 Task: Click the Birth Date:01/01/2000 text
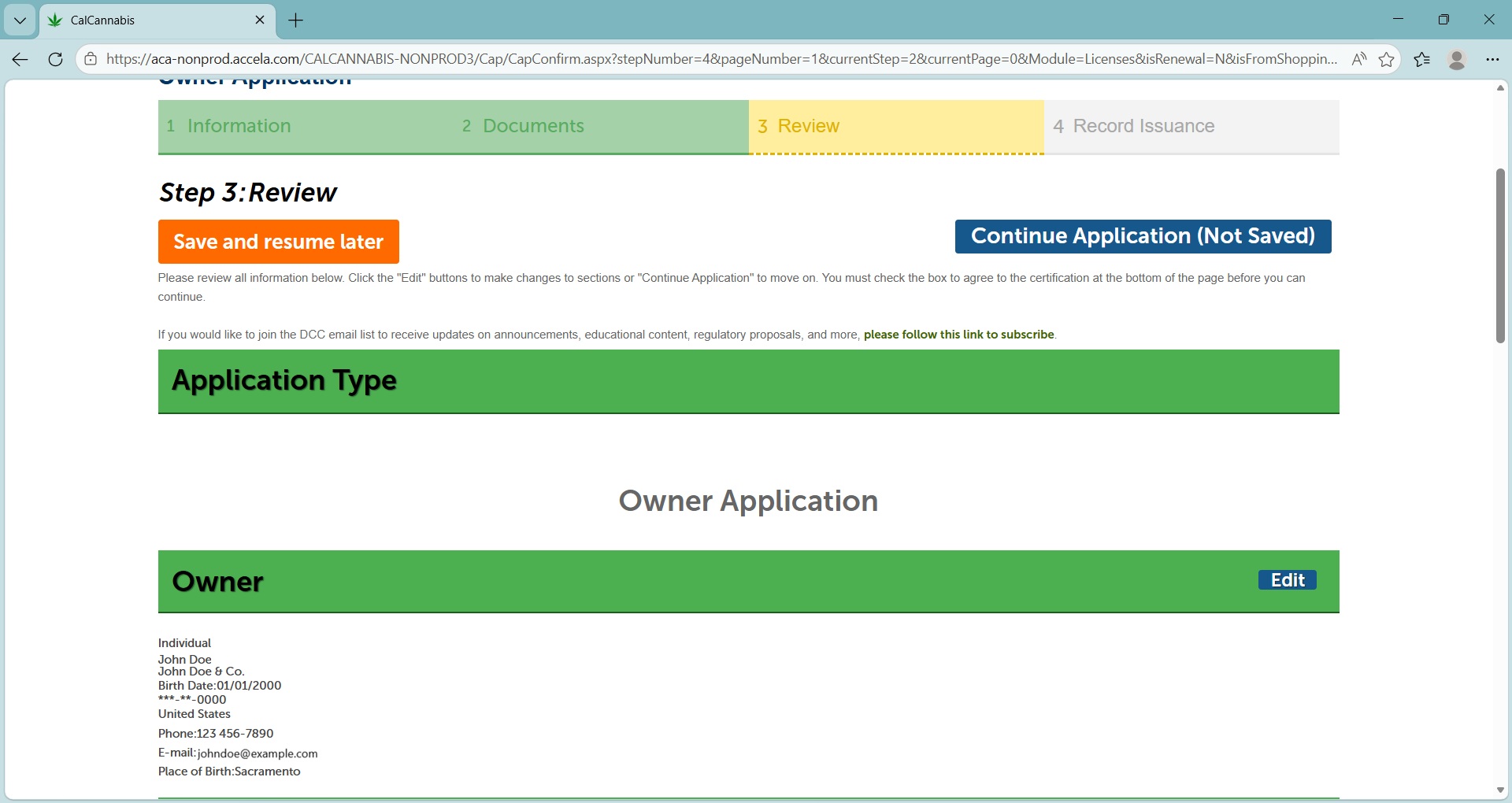tap(220, 686)
